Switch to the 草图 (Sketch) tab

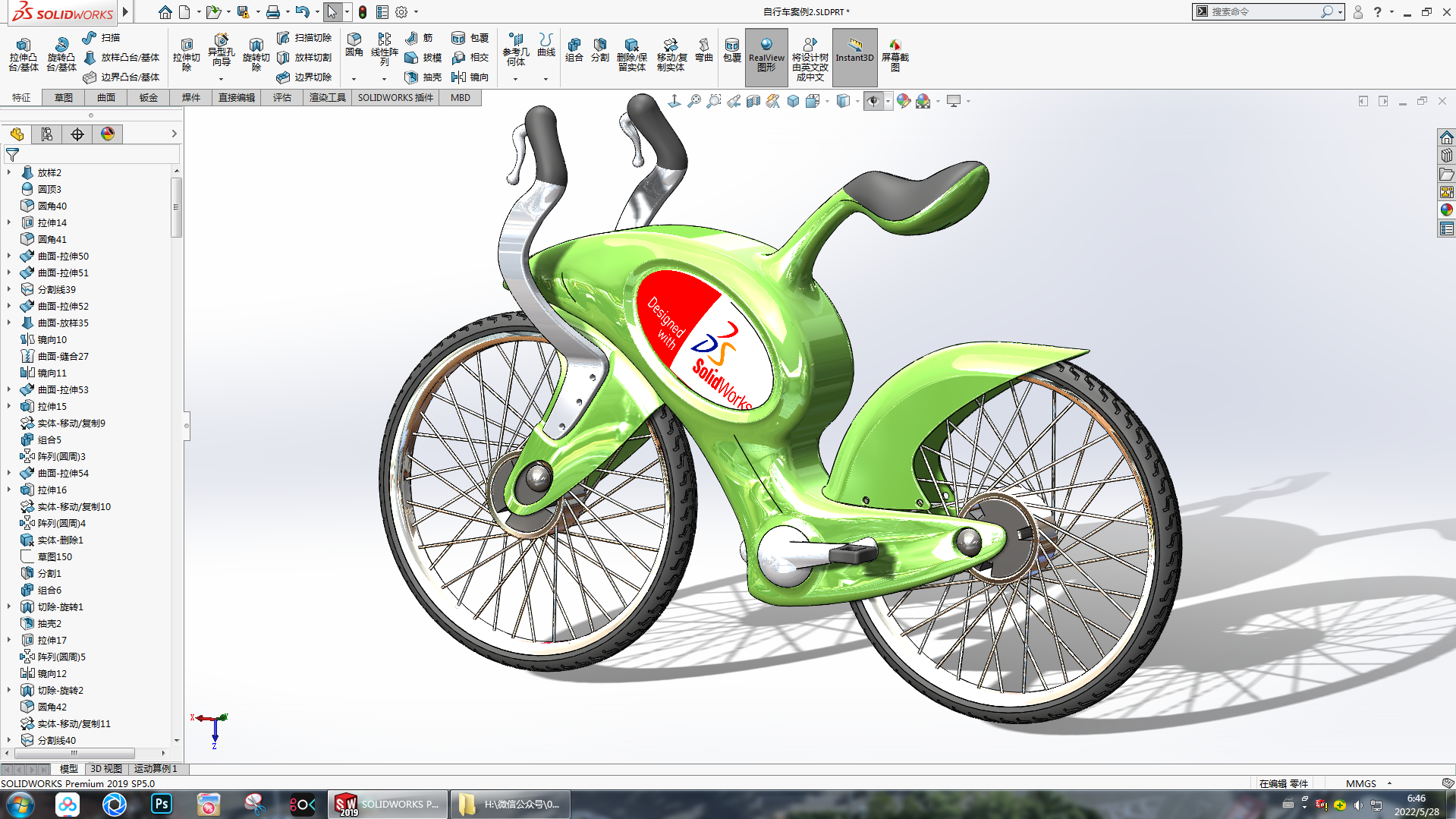(64, 98)
